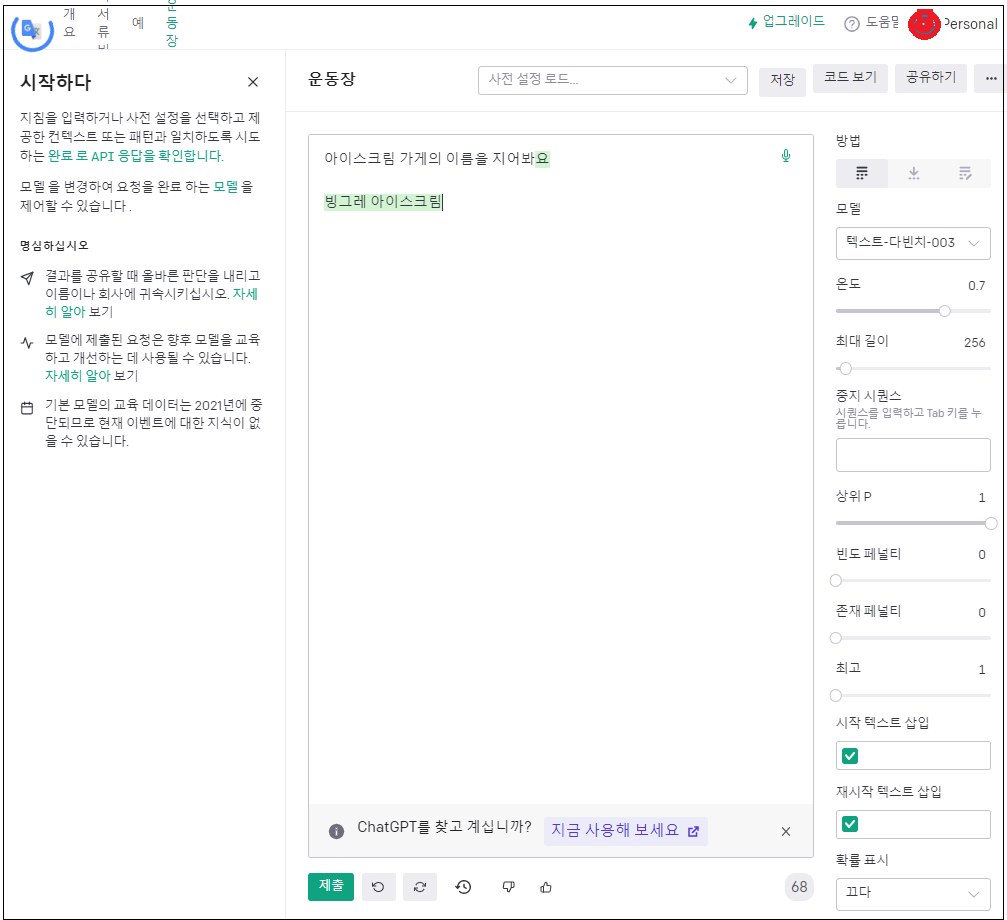Switch to Insert mode icon
Screen dimensions: 1007x920
pyautogui.click(x=912, y=172)
